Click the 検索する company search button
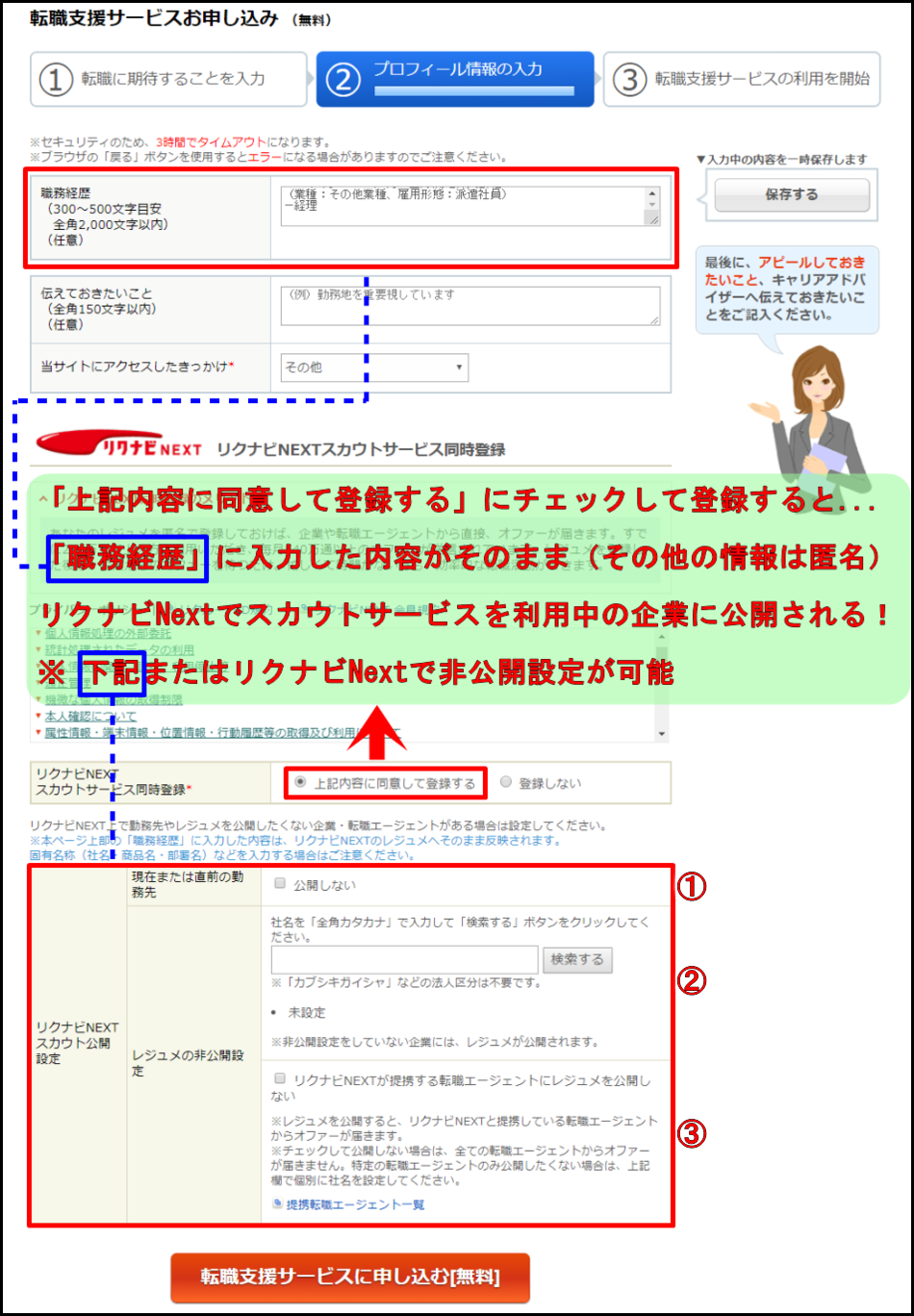The width and height of the screenshot is (914, 1316). 577,959
